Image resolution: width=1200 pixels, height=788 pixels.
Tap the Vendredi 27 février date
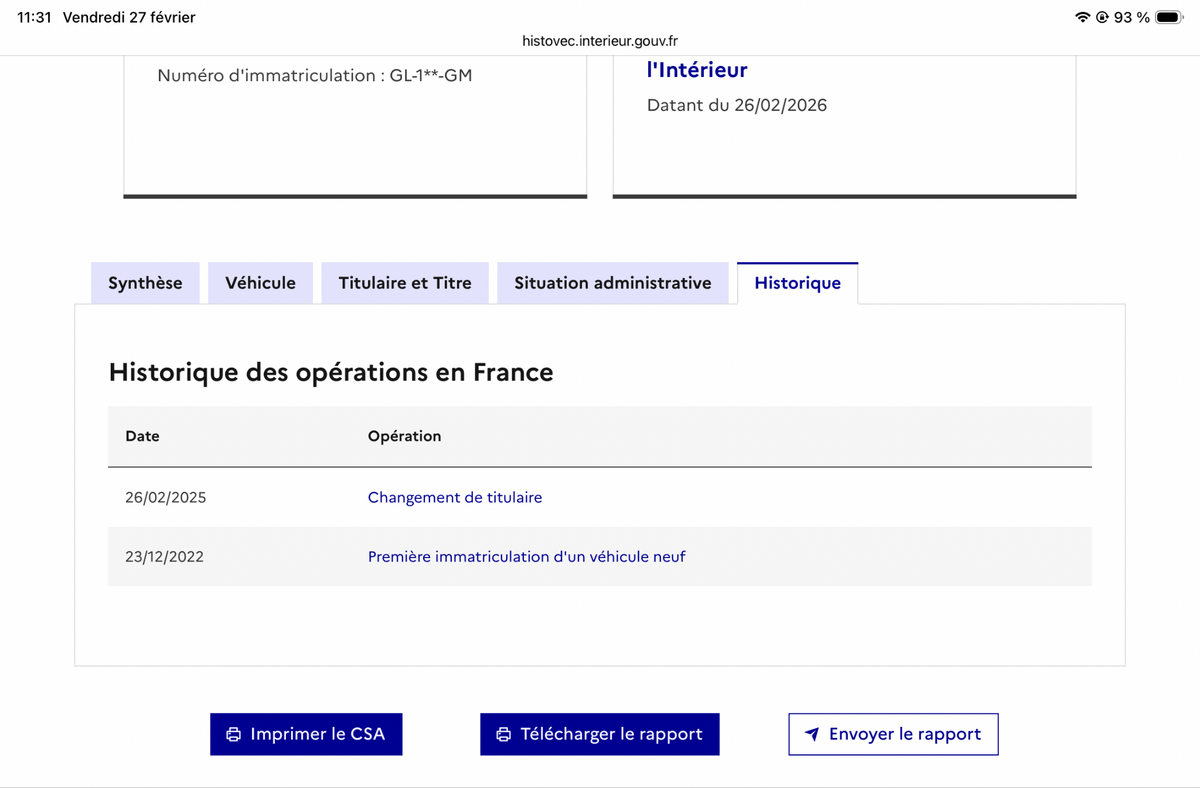[x=129, y=17]
